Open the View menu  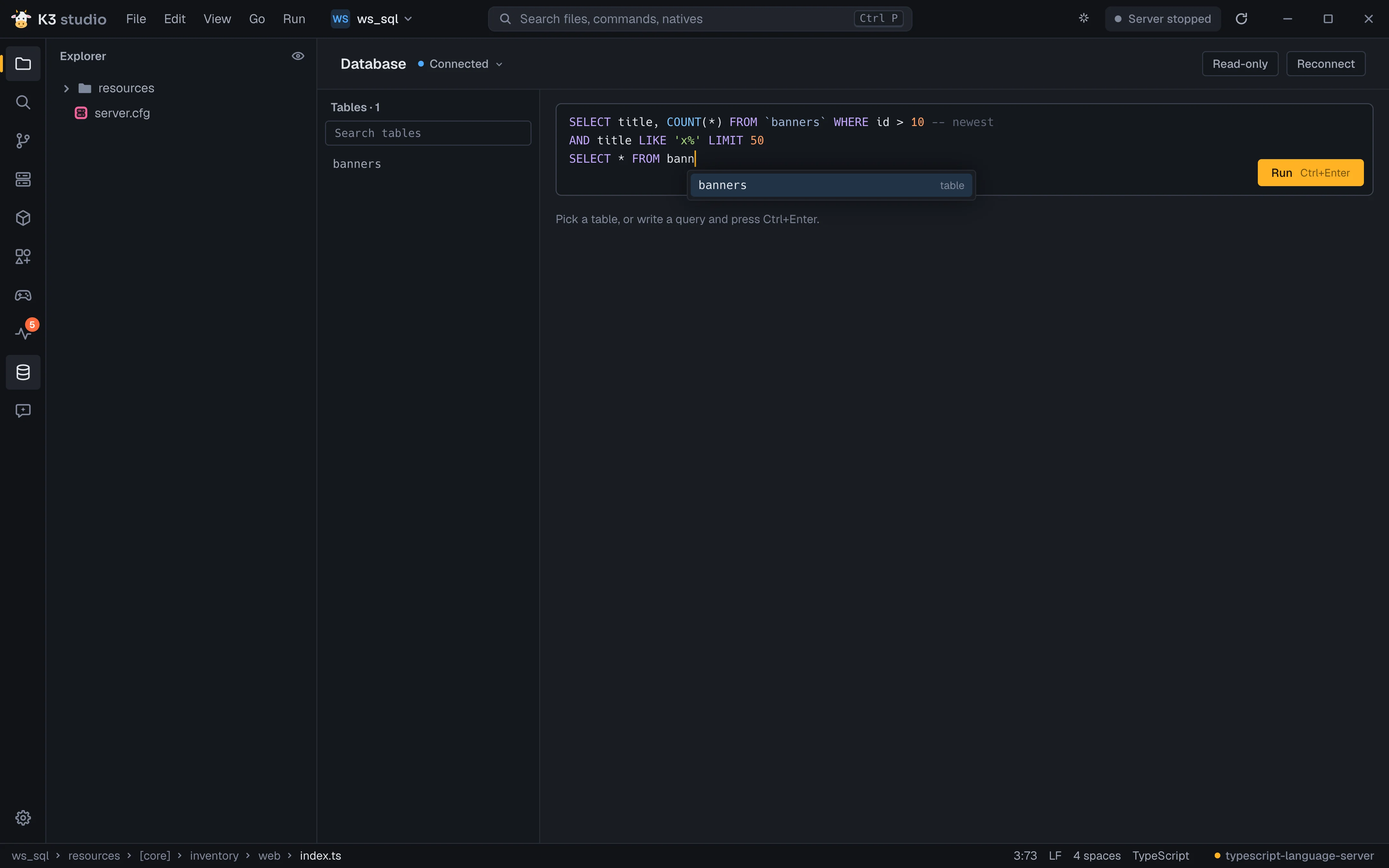[x=217, y=19]
